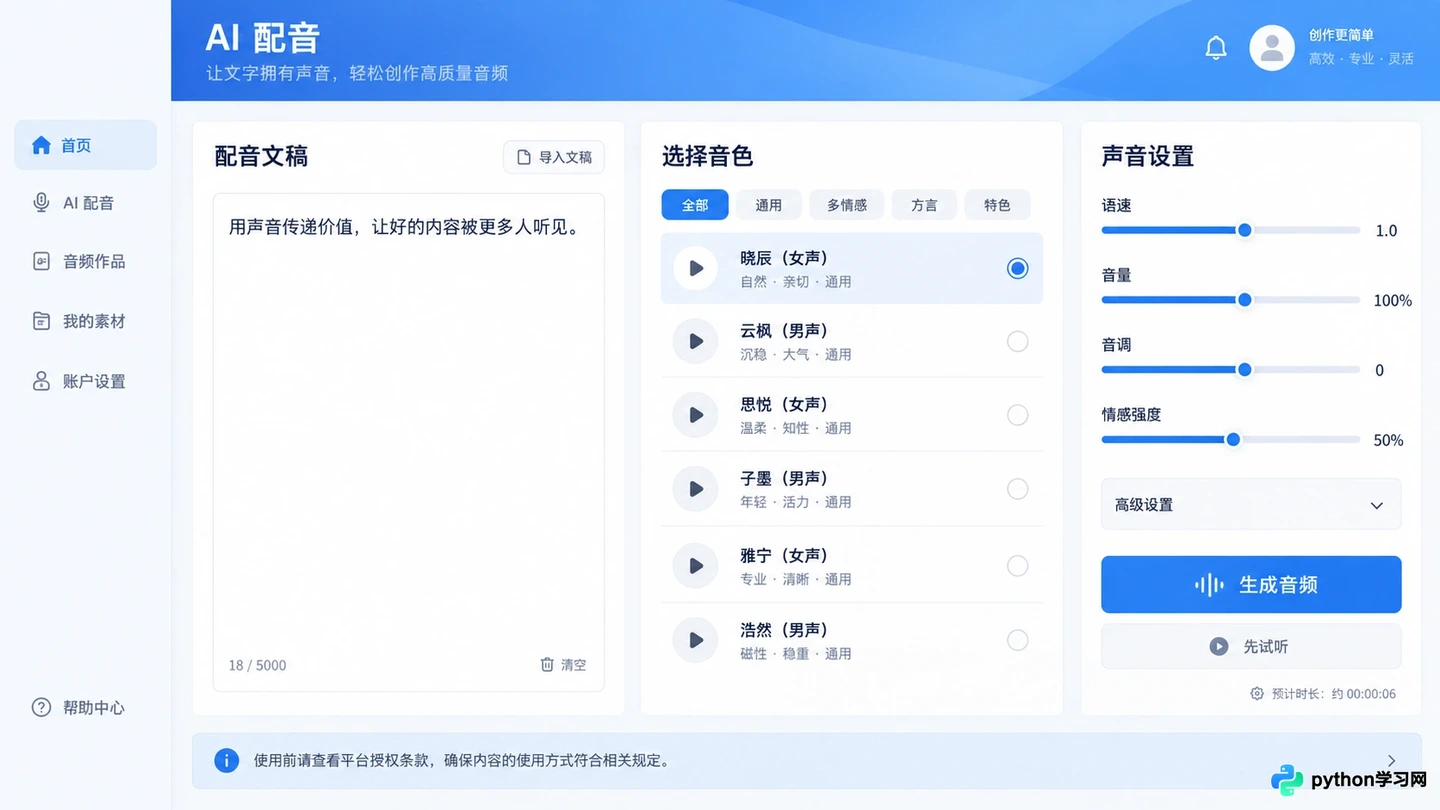Select the 晓辰（女声）radio button
This screenshot has width=1440, height=810.
pos(1017,268)
